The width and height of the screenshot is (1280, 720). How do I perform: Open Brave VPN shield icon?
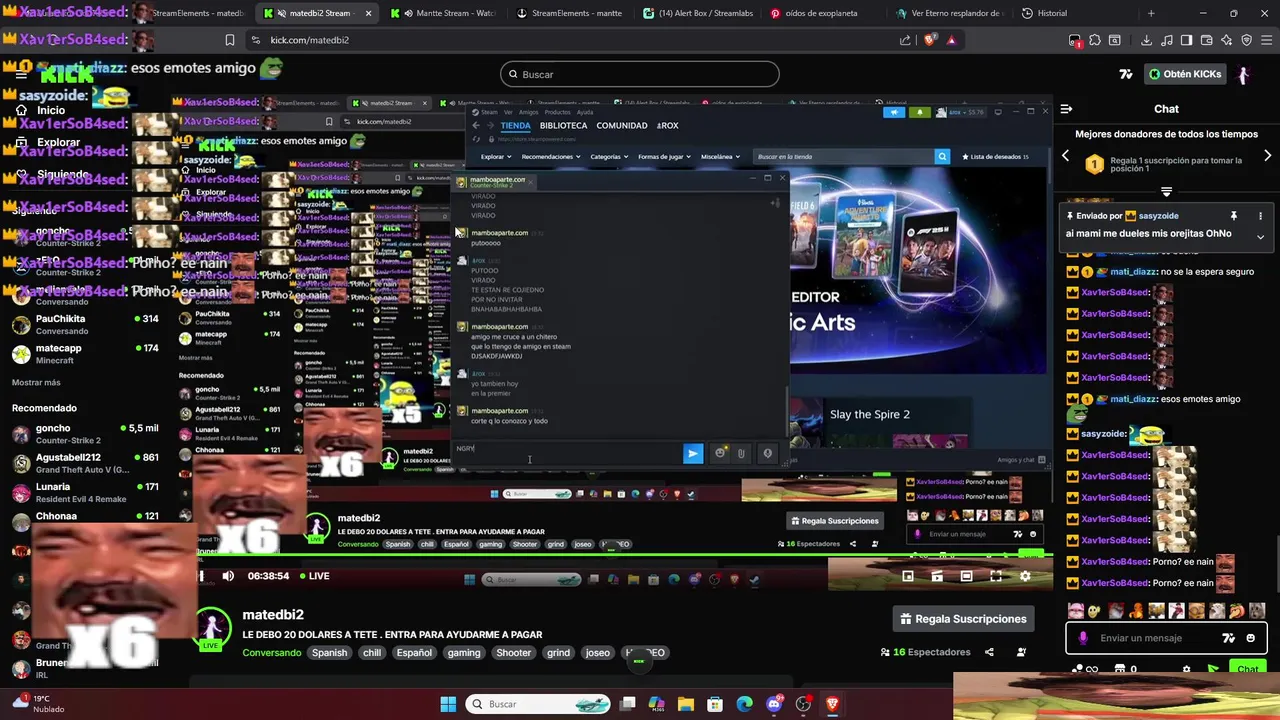(x=1247, y=40)
